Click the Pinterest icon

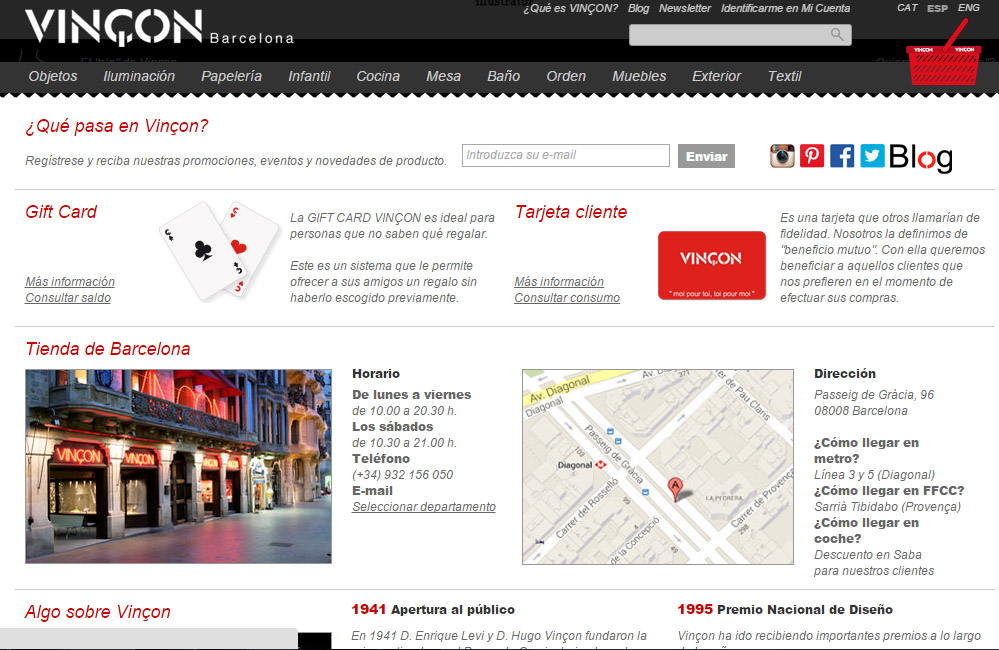coord(812,156)
